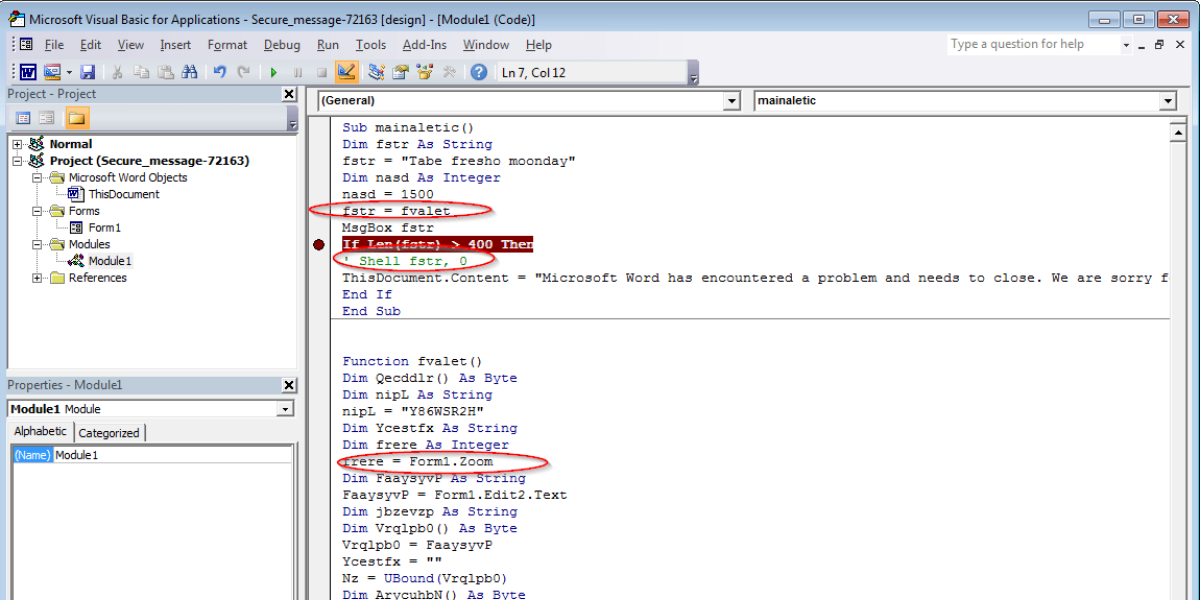Switch to the Categorized properties tab
Image resolution: width=1200 pixels, height=600 pixels.
[x=109, y=433]
